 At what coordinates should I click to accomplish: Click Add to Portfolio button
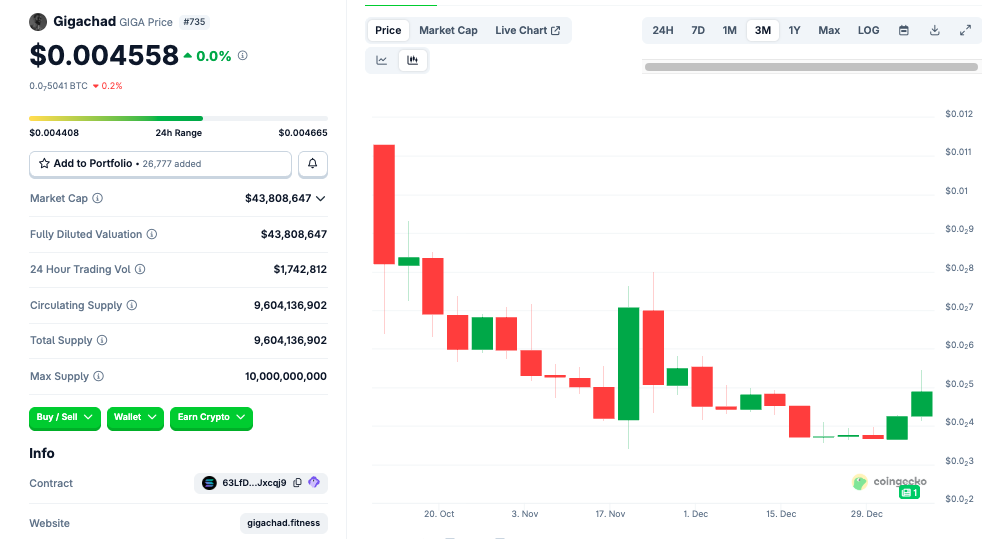[160, 164]
